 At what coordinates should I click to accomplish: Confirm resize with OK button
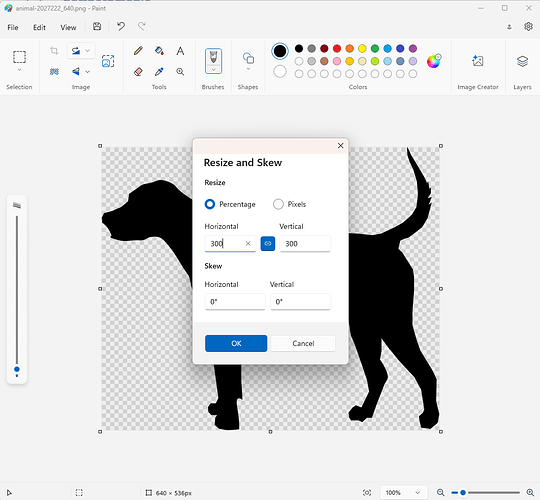(236, 343)
